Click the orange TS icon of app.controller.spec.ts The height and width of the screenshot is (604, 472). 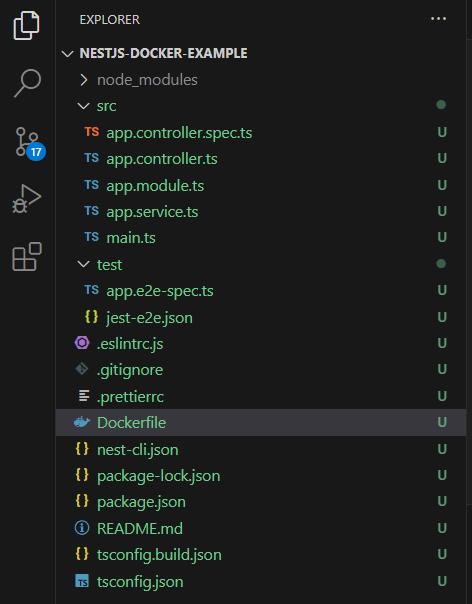(92, 132)
